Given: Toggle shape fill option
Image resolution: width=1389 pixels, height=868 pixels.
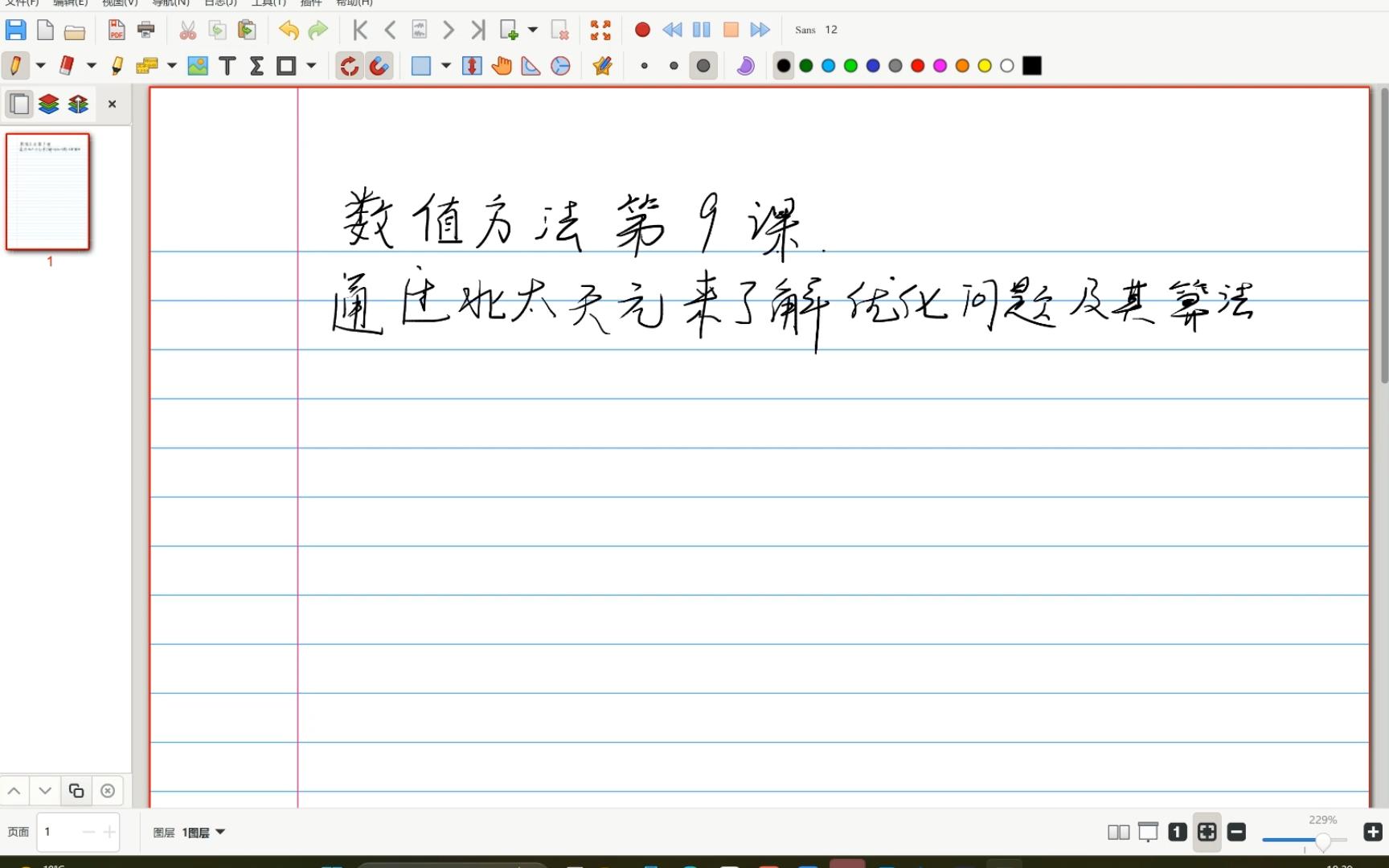Looking at the screenshot, I should click(745, 66).
